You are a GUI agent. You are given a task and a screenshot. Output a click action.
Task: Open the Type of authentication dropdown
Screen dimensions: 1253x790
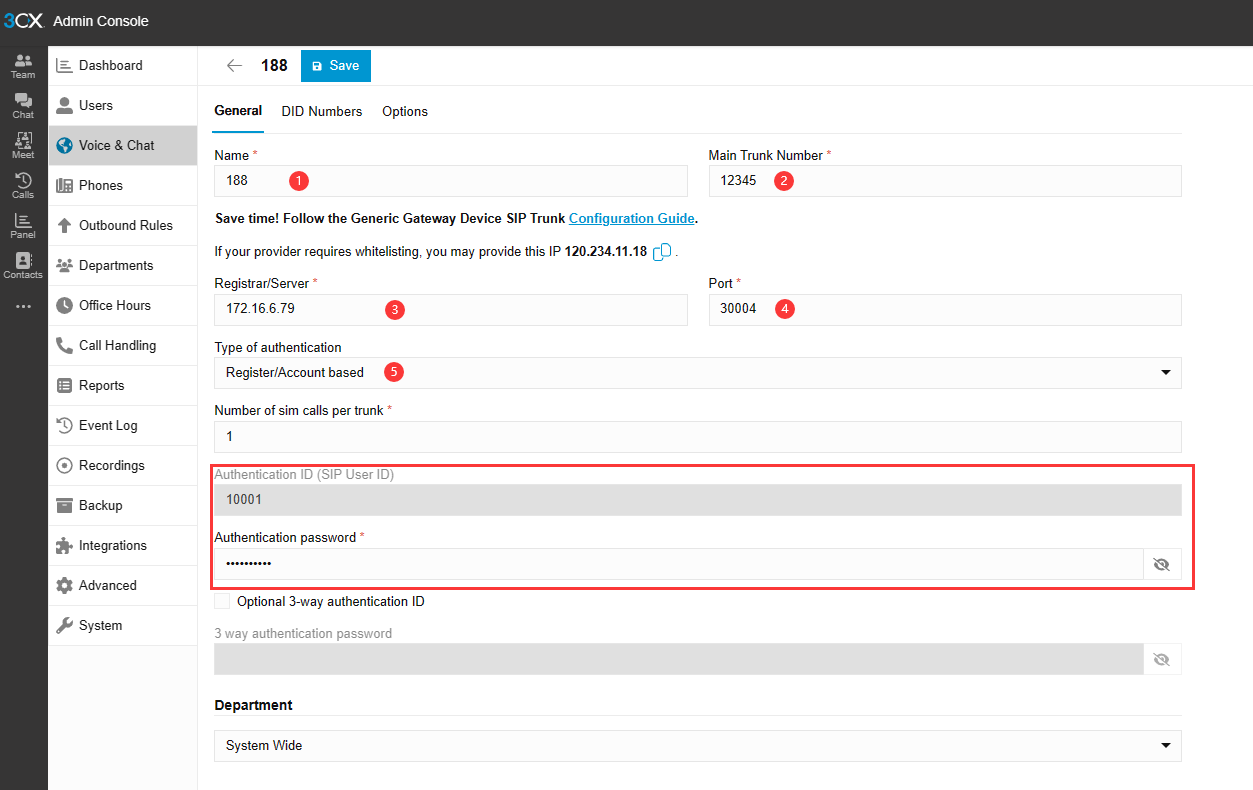pos(698,373)
